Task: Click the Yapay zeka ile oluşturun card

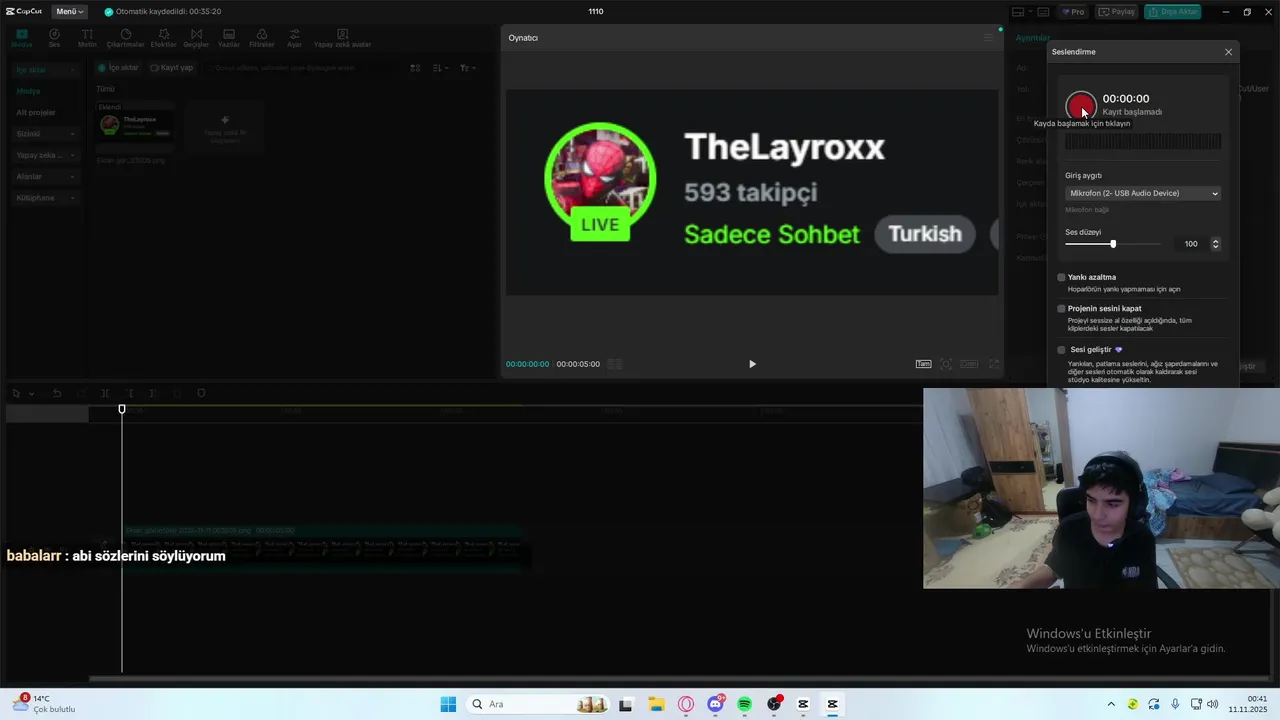Action: [224, 127]
